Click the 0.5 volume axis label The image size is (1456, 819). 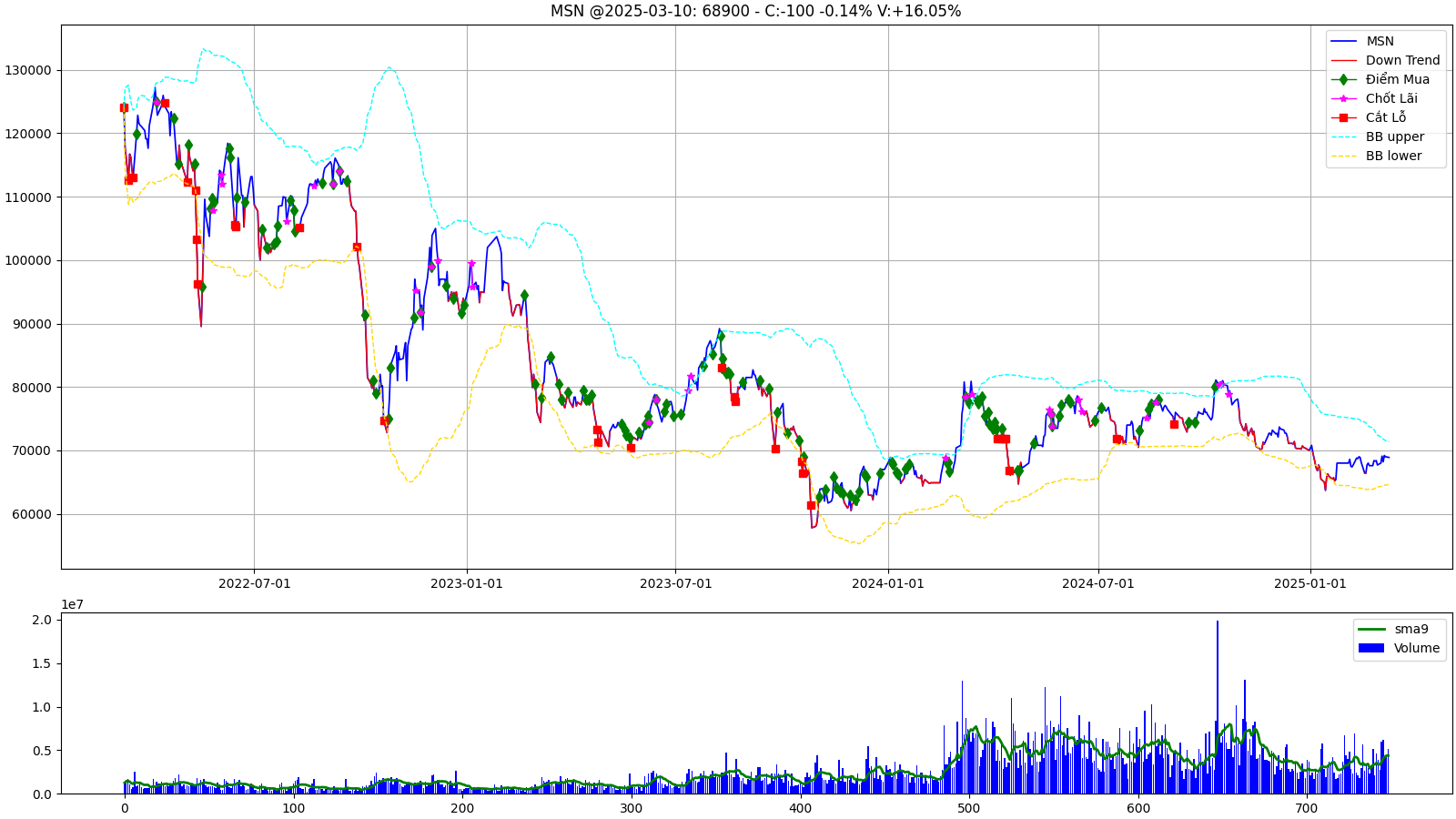pos(43,751)
